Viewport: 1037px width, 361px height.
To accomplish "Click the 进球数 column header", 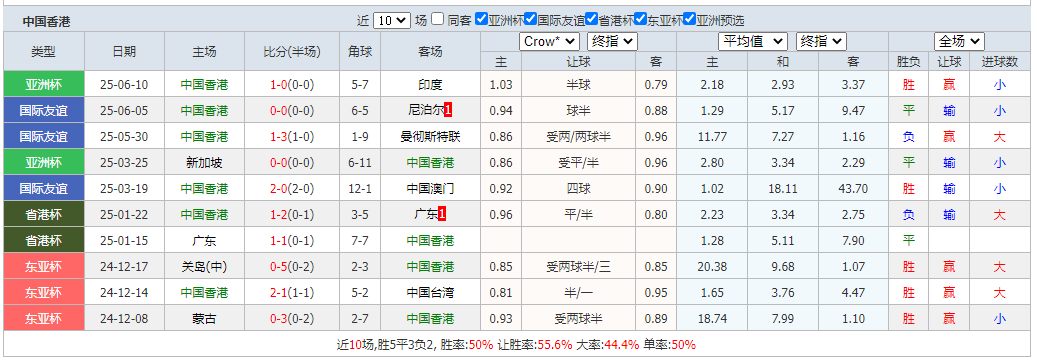I will coord(999,61).
